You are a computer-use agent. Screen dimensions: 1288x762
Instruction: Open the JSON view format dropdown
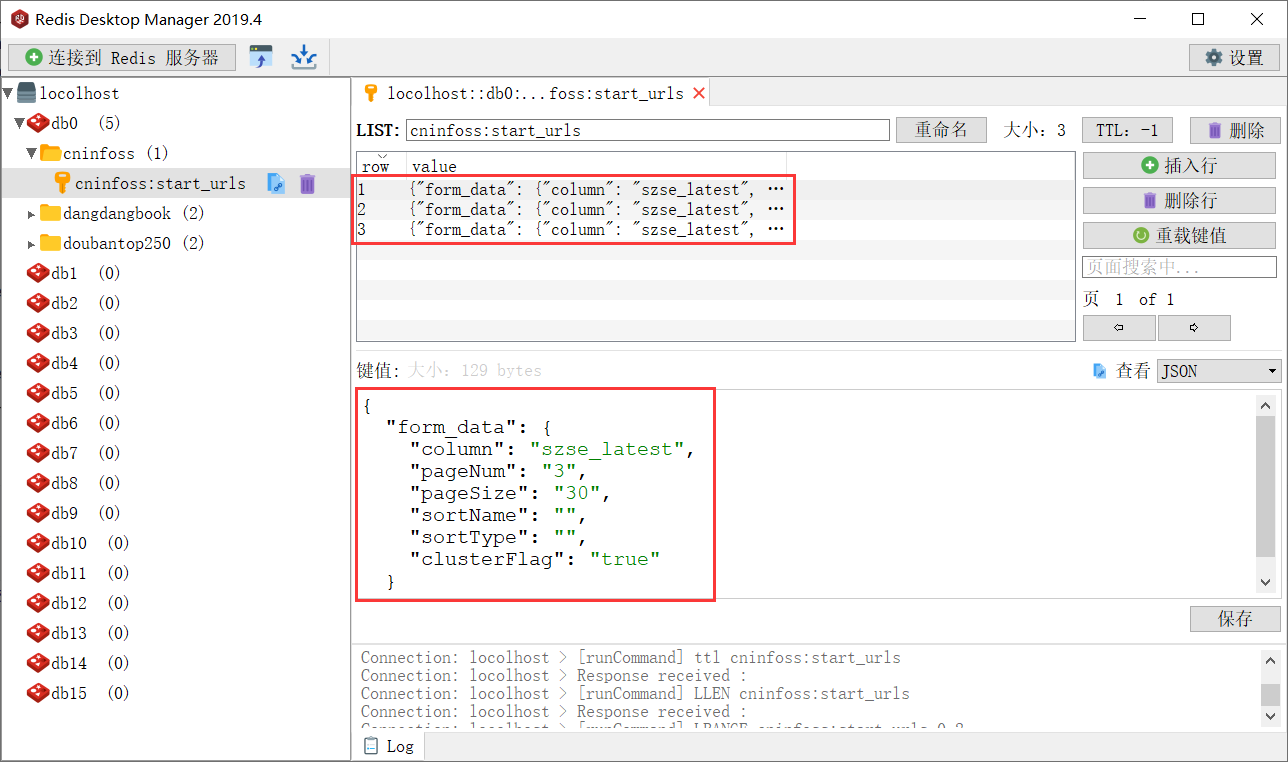pos(1219,371)
